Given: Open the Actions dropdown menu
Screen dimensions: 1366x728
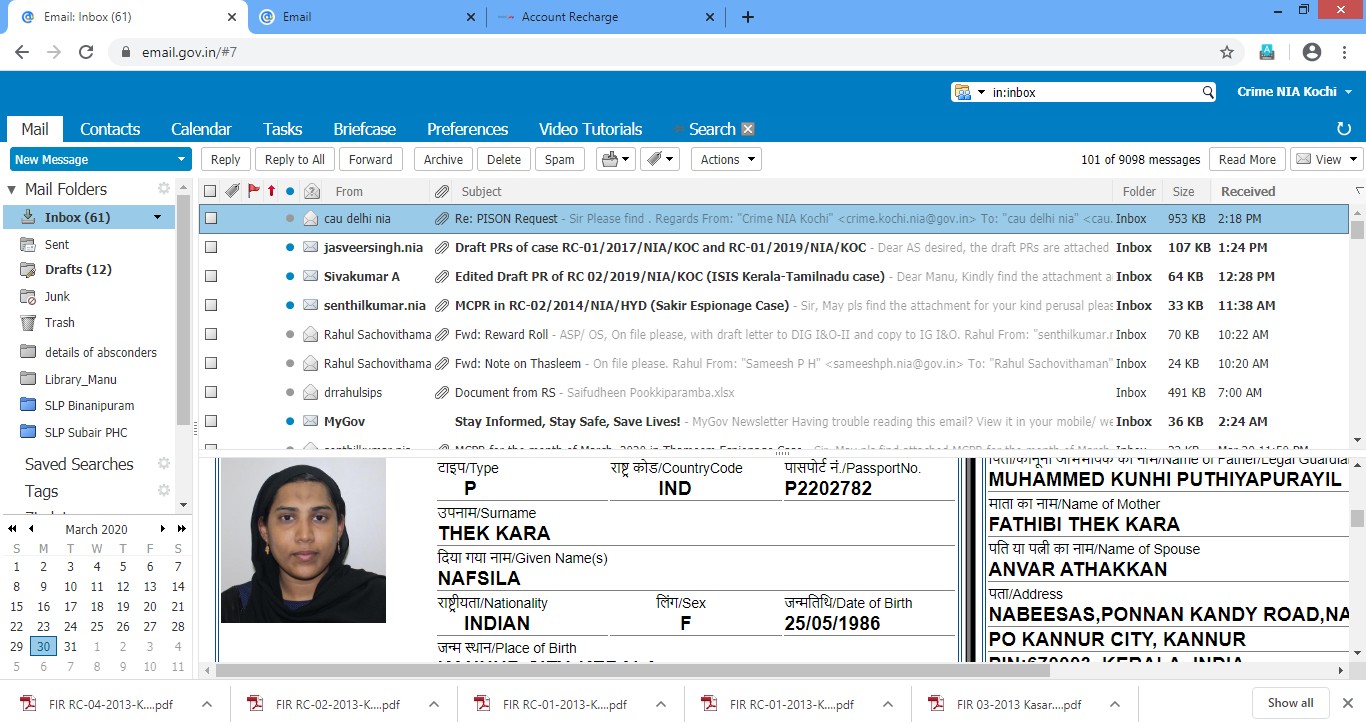Looking at the screenshot, I should click(x=725, y=159).
